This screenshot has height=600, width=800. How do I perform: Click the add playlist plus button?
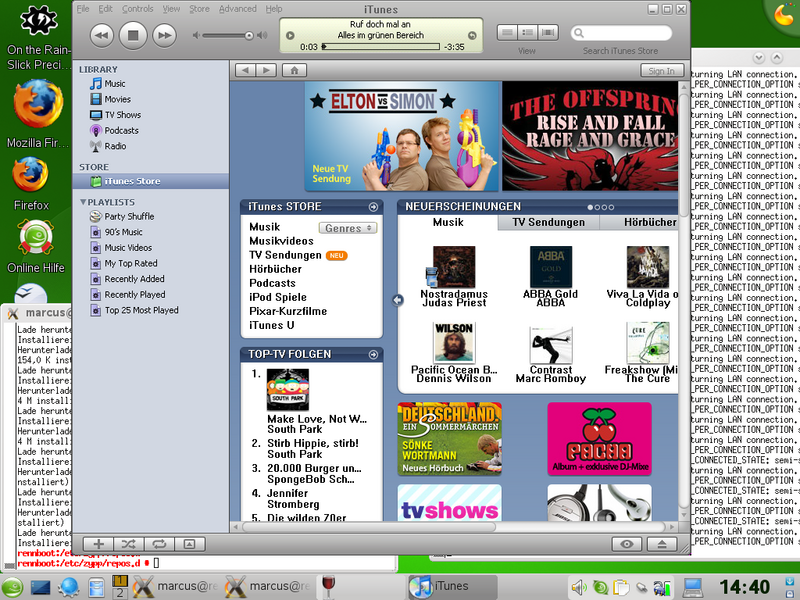(98, 544)
